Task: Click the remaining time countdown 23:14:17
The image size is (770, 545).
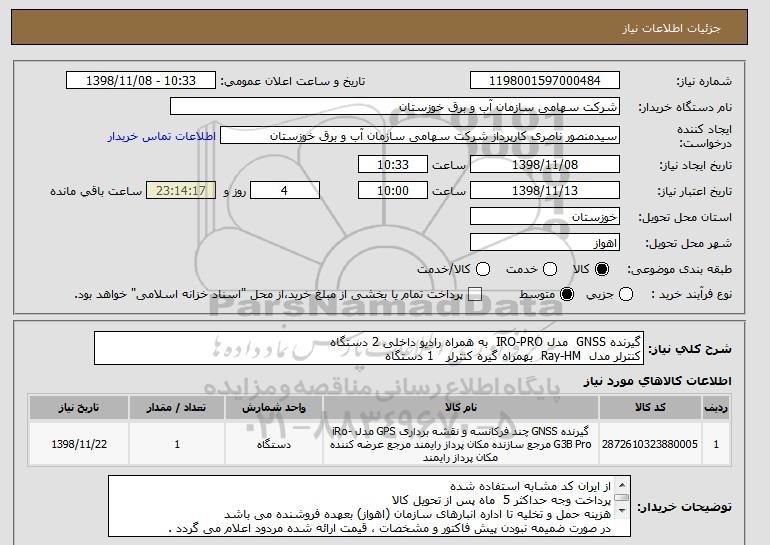Action: pyautogui.click(x=181, y=191)
